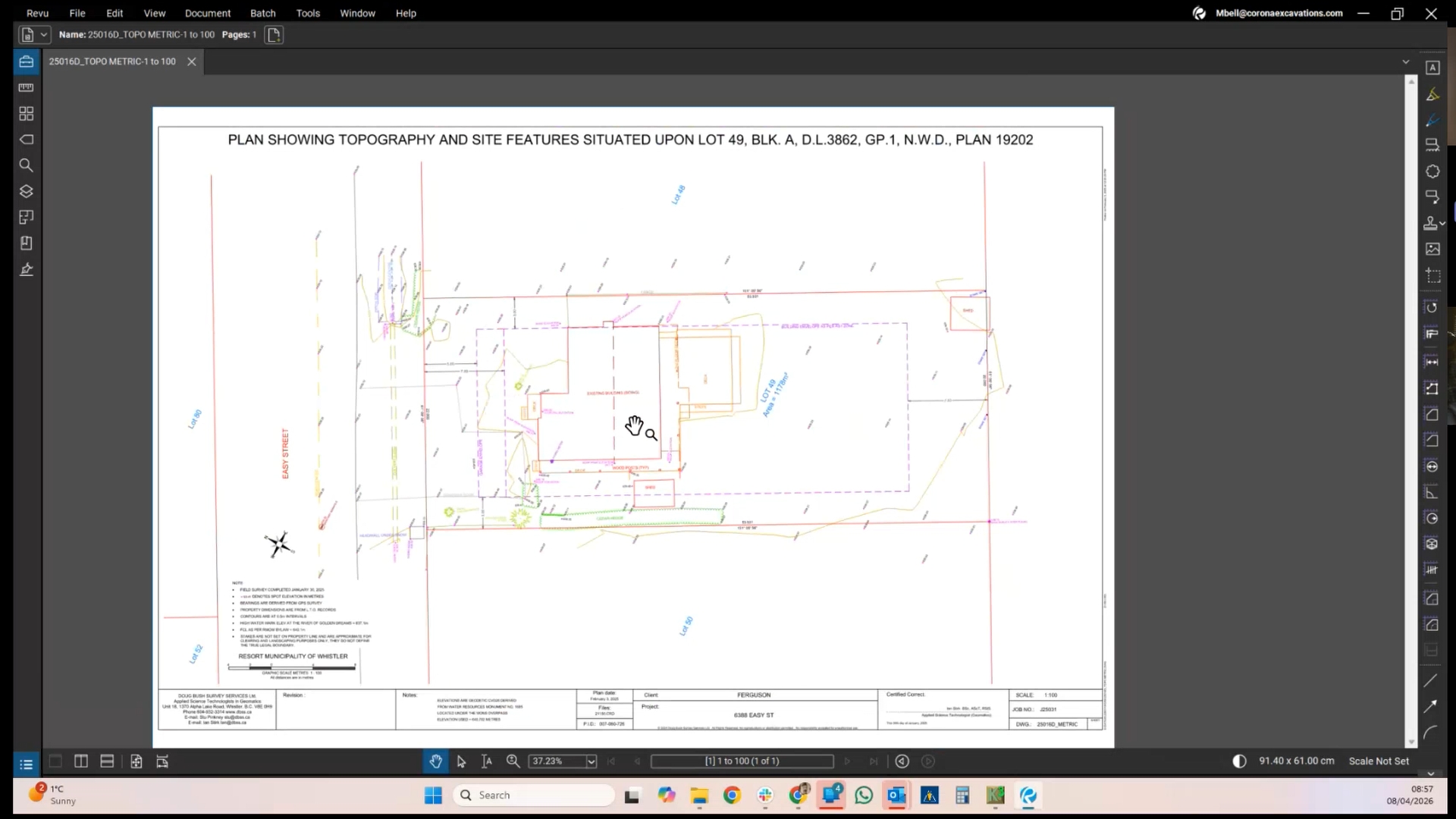
Task: Toggle the Markups List panel
Action: [x=25, y=764]
